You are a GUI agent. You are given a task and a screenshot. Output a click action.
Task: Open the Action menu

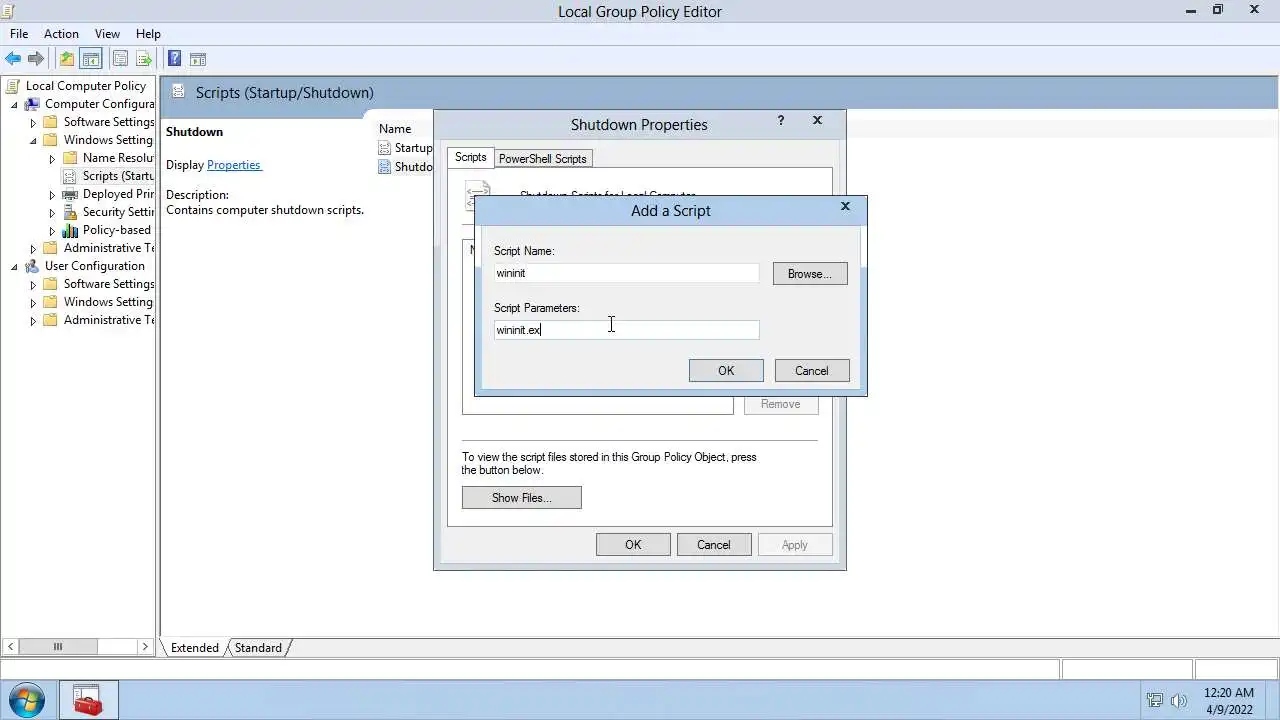(61, 34)
